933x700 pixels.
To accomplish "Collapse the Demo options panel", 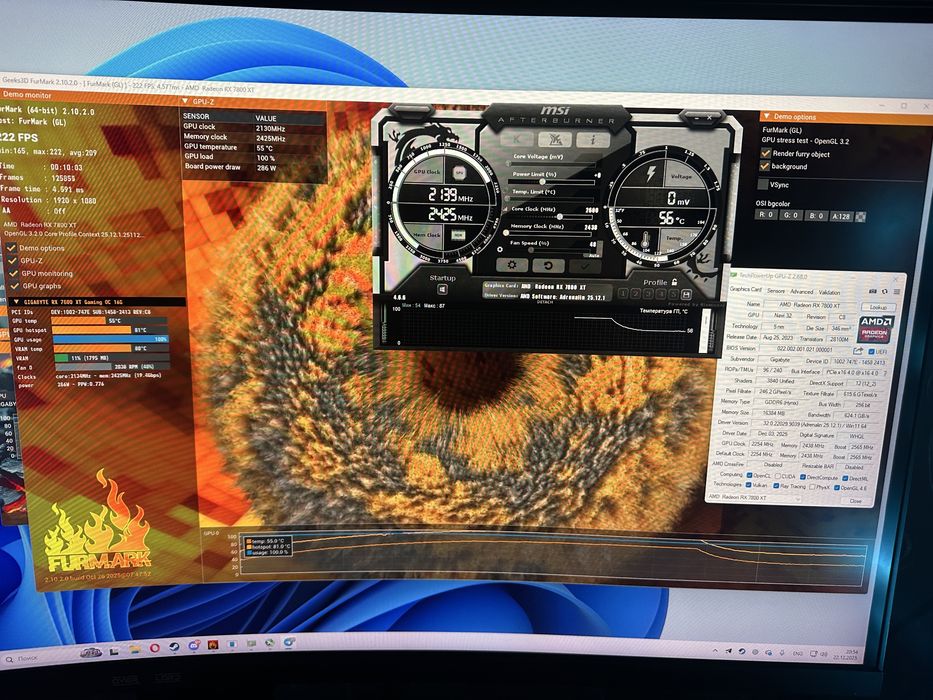I will click(x=766, y=116).
